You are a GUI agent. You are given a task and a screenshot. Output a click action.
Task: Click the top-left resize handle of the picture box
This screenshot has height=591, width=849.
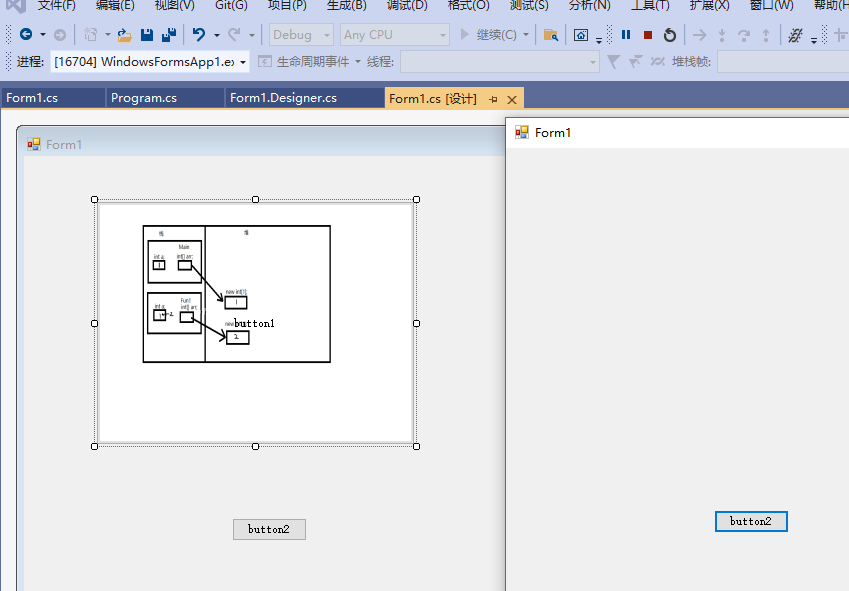click(94, 200)
